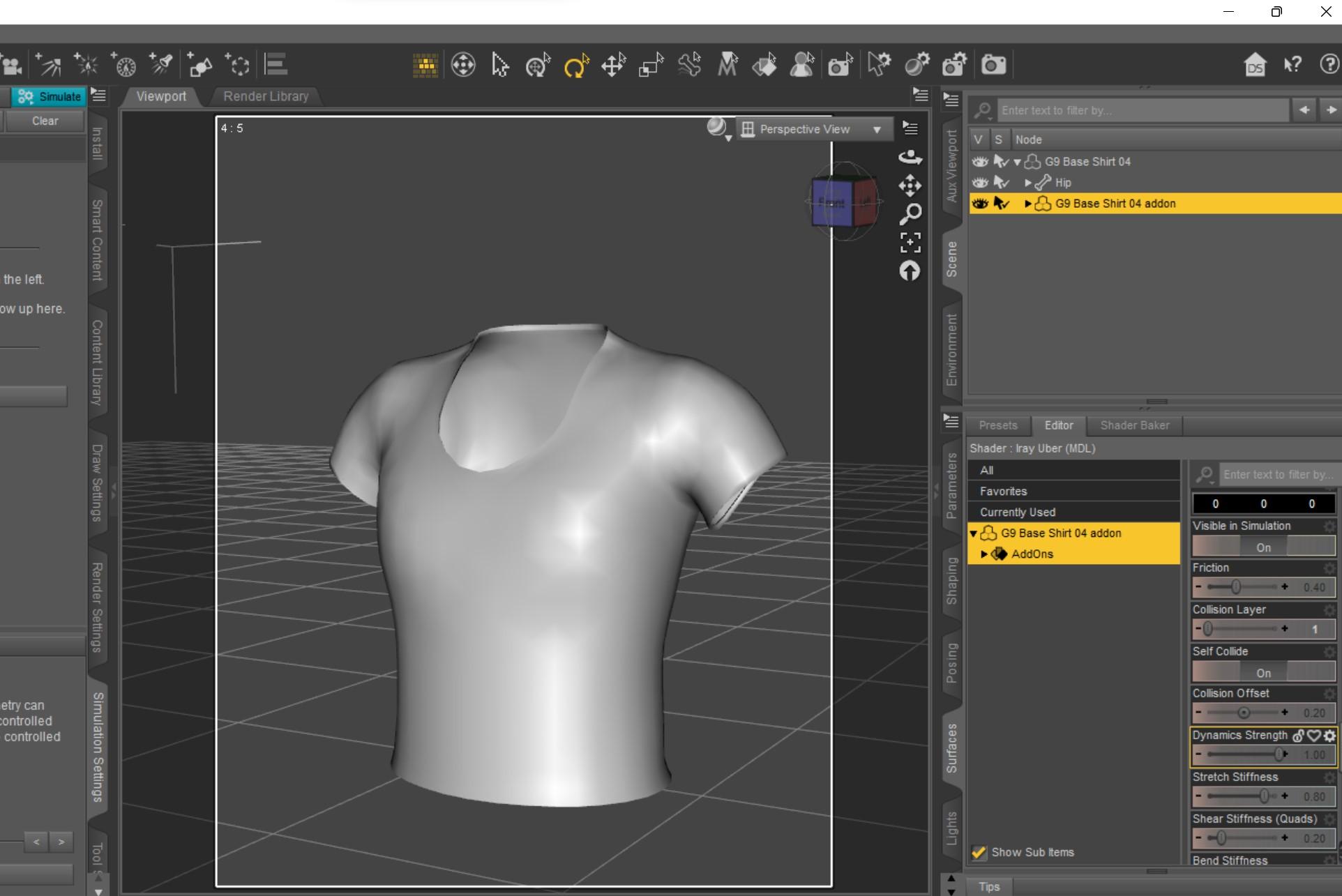Screen dimensions: 1342x896
Task: Select the Universal tool icon
Action: click(538, 66)
